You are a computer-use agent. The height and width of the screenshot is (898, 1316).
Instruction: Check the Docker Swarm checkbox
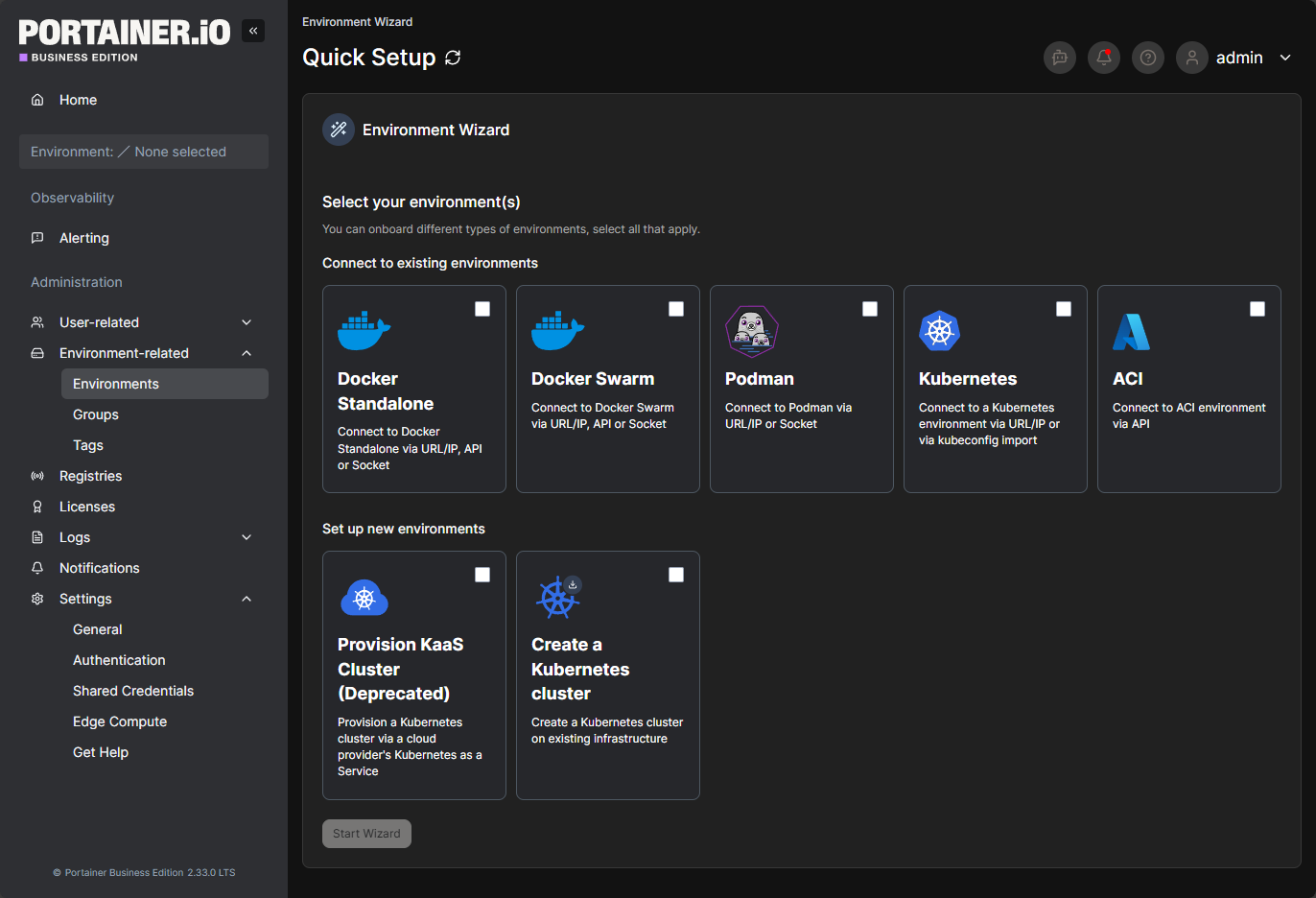pyautogui.click(x=676, y=309)
